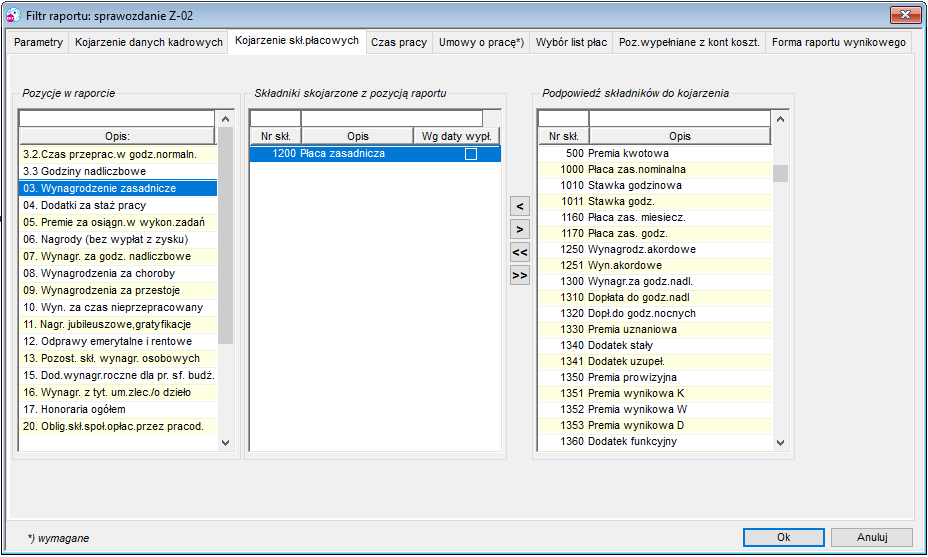This screenshot has width=928, height=557.
Task: Select suggestion '1340 Dodatek stały'
Action: tap(655, 345)
